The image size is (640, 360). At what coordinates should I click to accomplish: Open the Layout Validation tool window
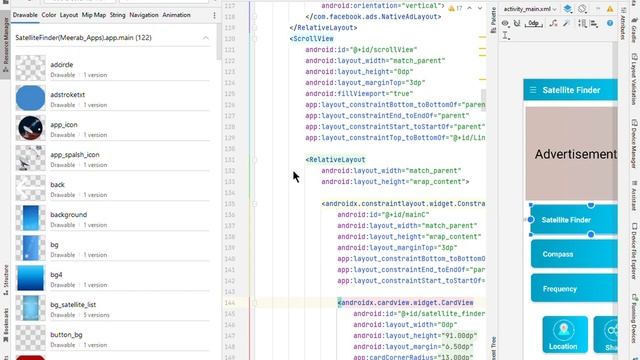pyautogui.click(x=634, y=80)
